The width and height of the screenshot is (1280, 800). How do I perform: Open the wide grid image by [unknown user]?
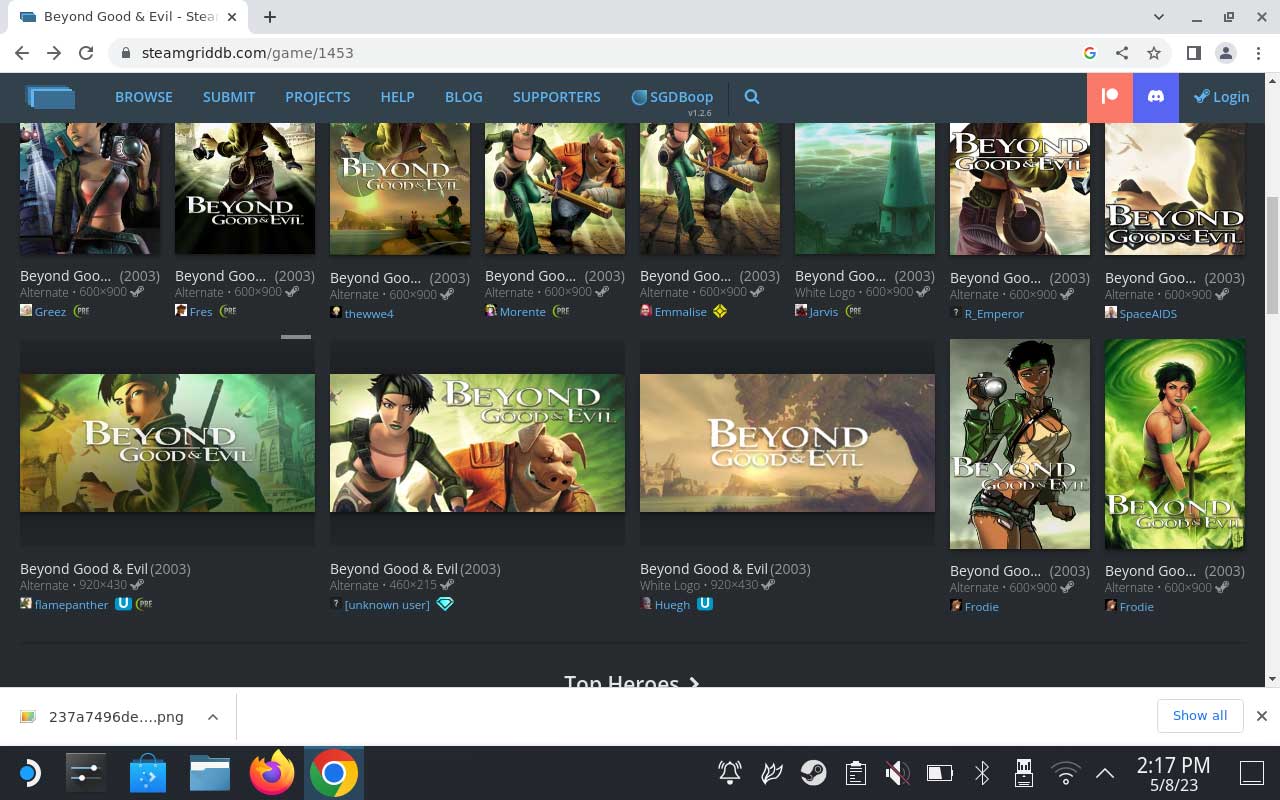tap(477, 443)
